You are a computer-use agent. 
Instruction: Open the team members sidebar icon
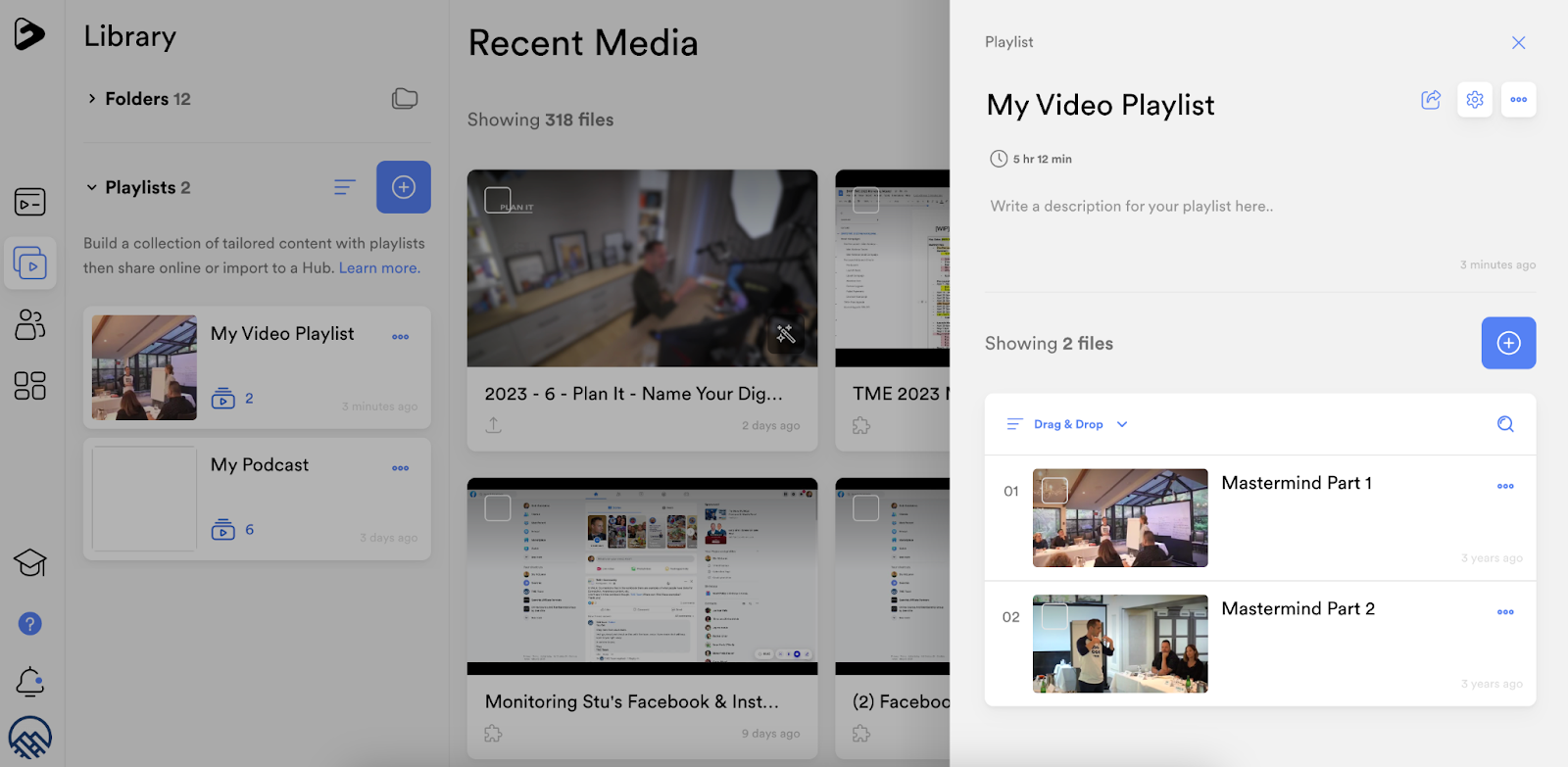tap(30, 324)
